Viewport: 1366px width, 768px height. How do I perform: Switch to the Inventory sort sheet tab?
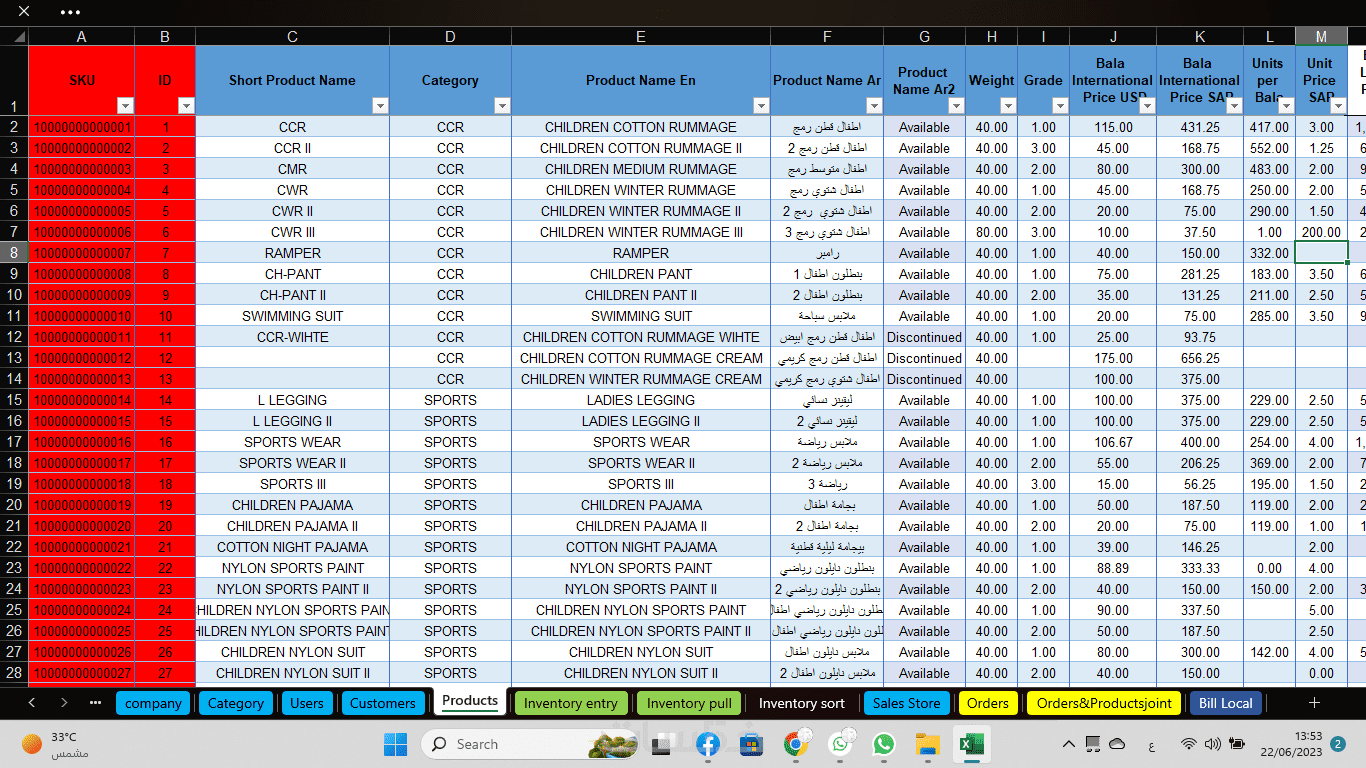tap(801, 703)
